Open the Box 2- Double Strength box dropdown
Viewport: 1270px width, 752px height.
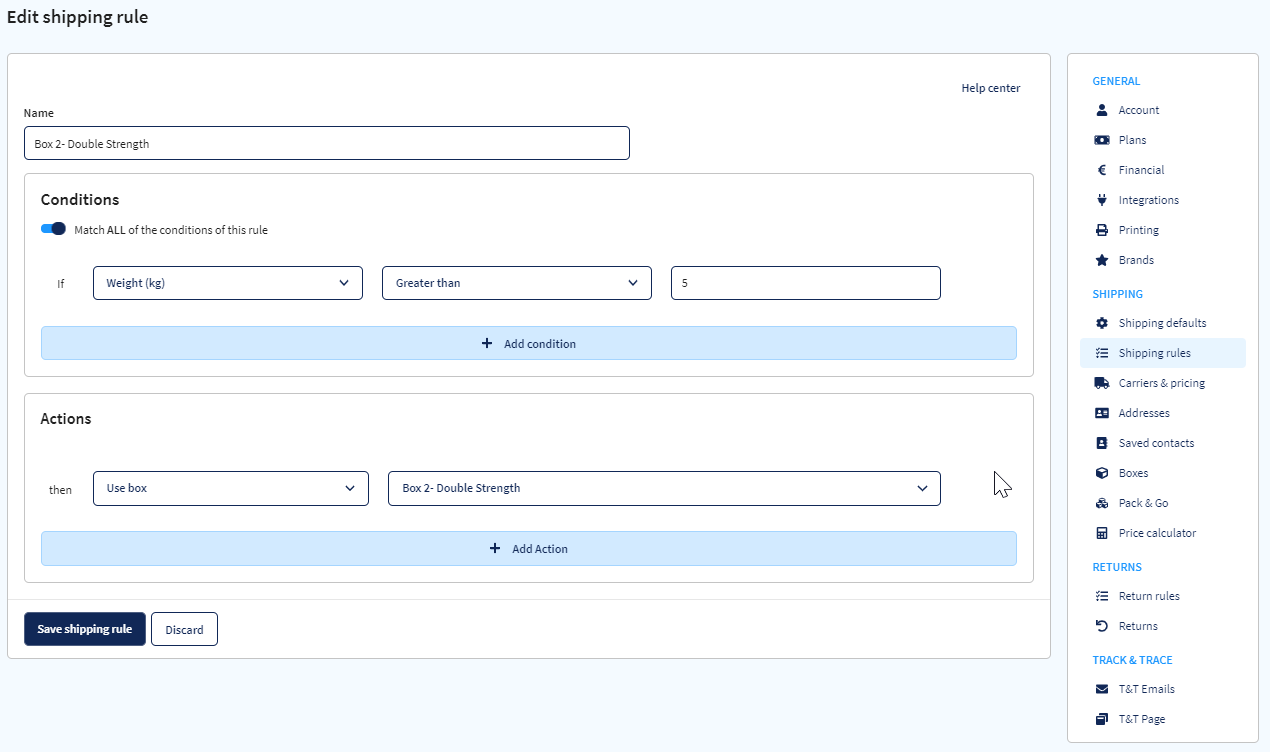tap(664, 488)
